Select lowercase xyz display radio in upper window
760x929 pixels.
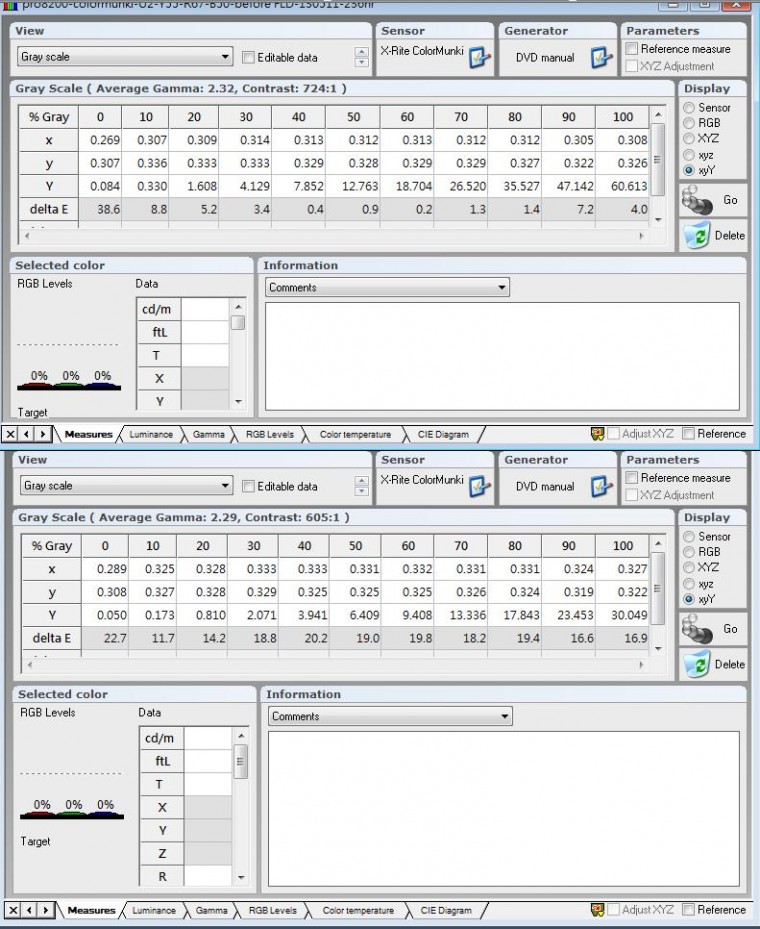coord(689,155)
